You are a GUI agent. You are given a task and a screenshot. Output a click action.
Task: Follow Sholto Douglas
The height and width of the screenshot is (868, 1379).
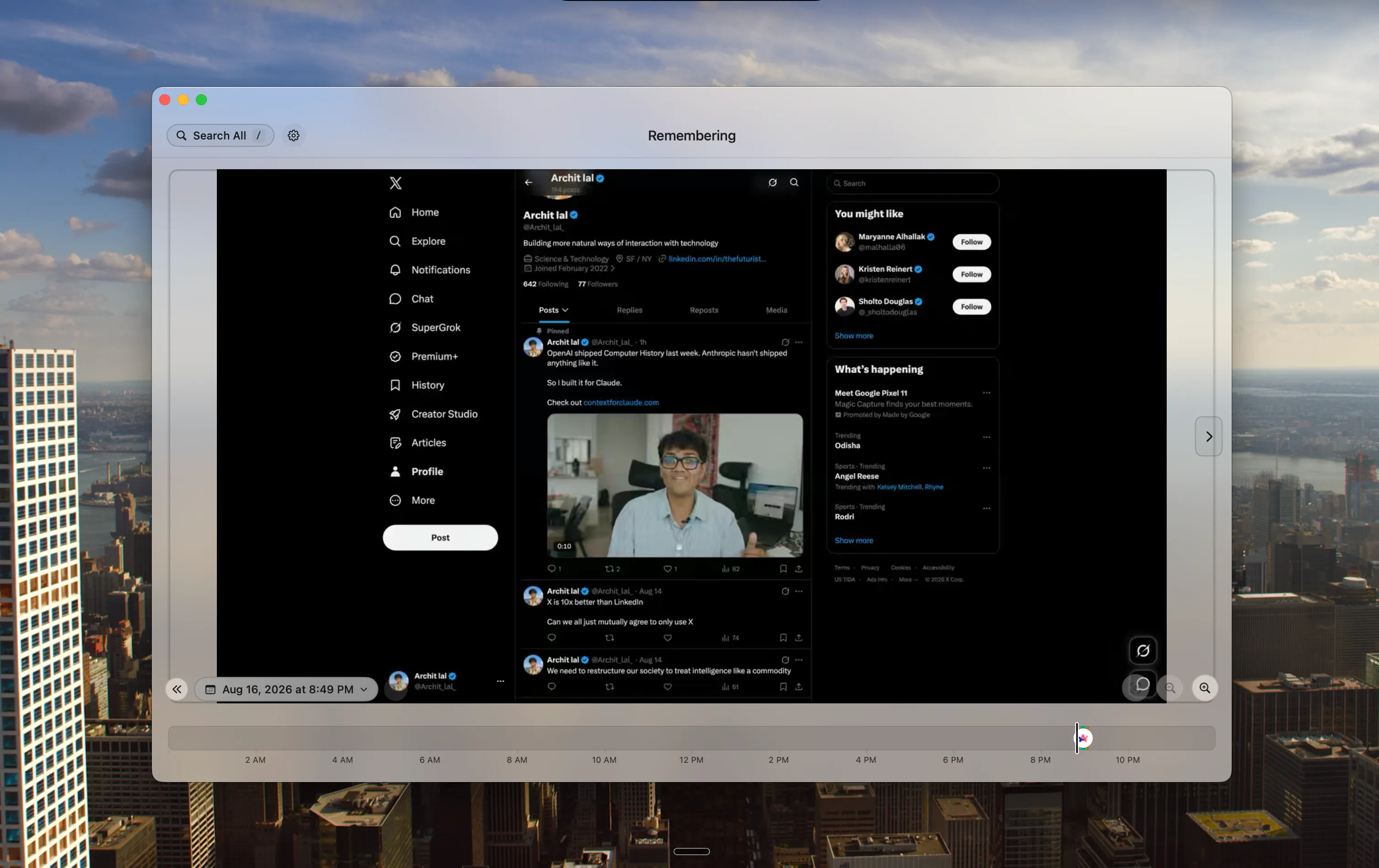(x=971, y=307)
